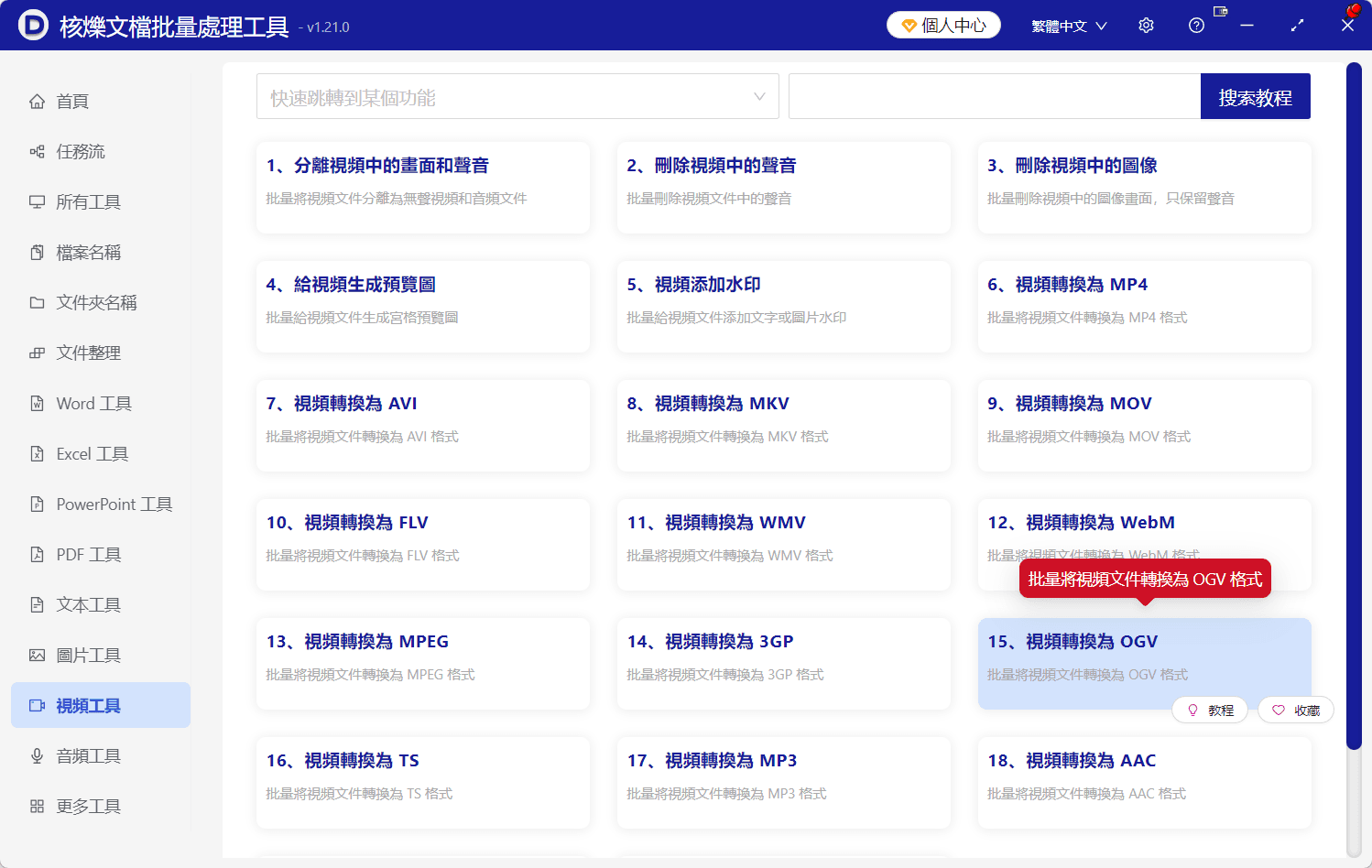
Task: Click the Excel file icon in the sidebar
Action: pyautogui.click(x=37, y=454)
